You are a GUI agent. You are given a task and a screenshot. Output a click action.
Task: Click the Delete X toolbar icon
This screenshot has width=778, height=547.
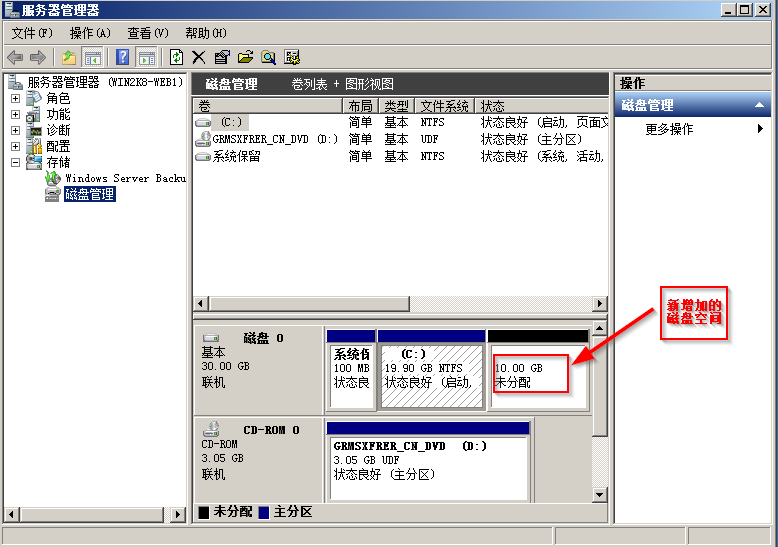(198, 58)
